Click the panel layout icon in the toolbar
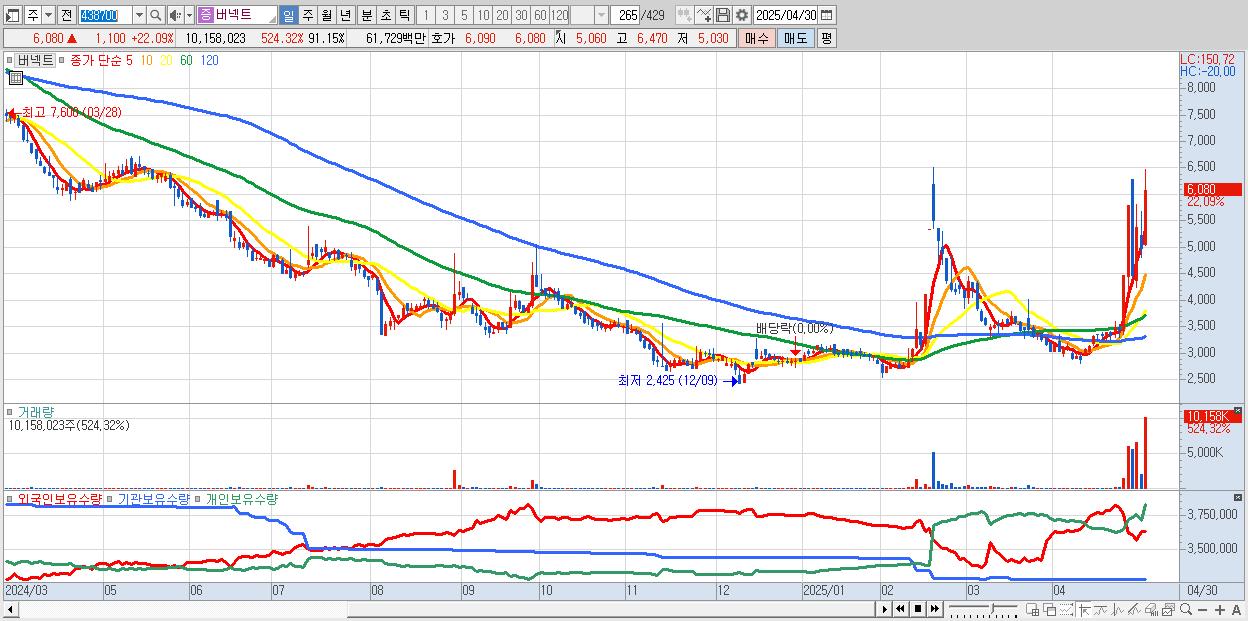This screenshot has width=1248, height=621. [x=13, y=15]
